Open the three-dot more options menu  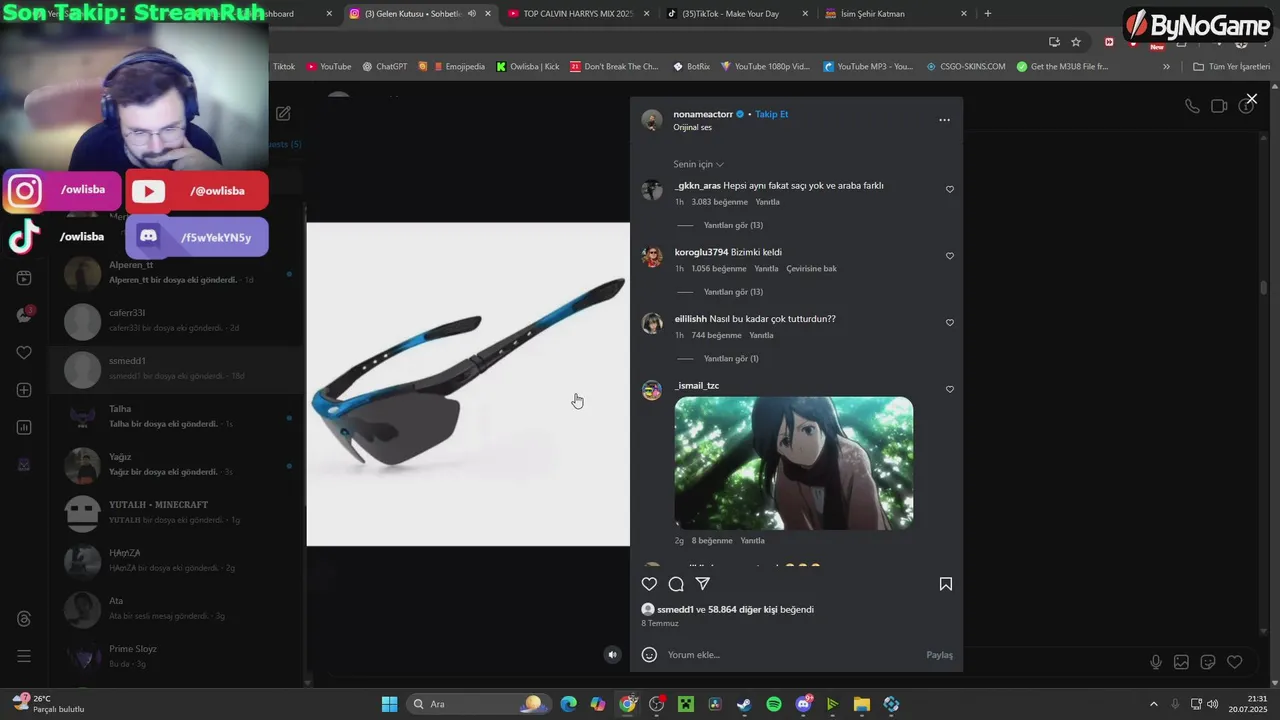pos(944,120)
